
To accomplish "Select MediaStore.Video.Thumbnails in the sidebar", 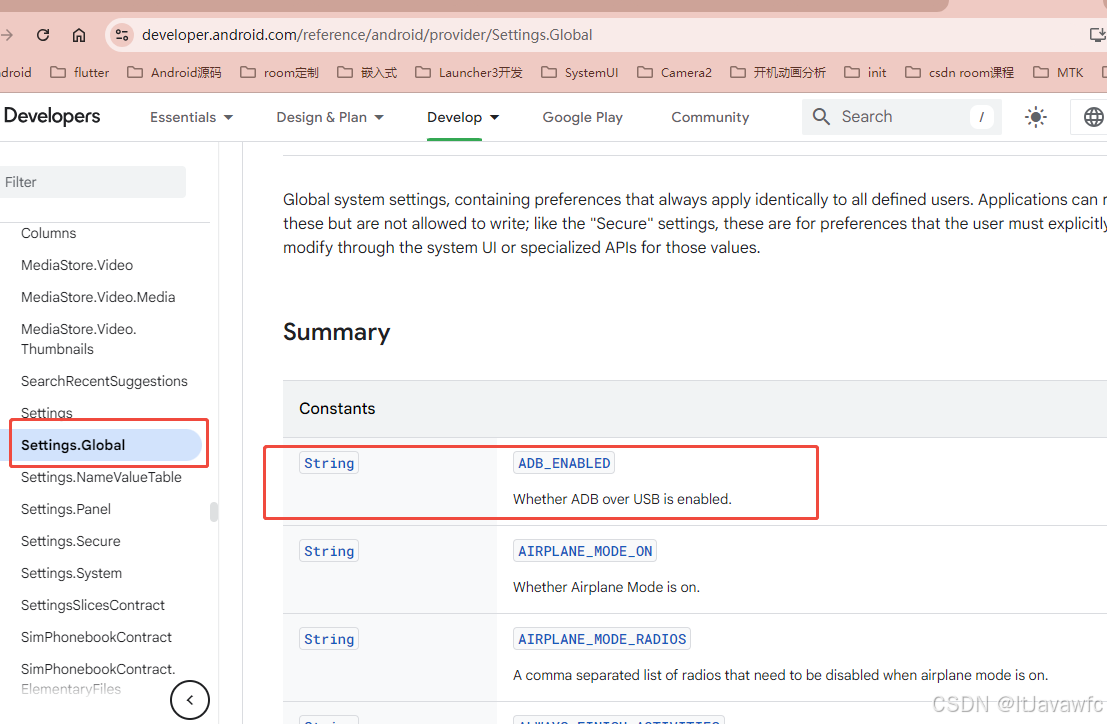I will click(x=78, y=339).
